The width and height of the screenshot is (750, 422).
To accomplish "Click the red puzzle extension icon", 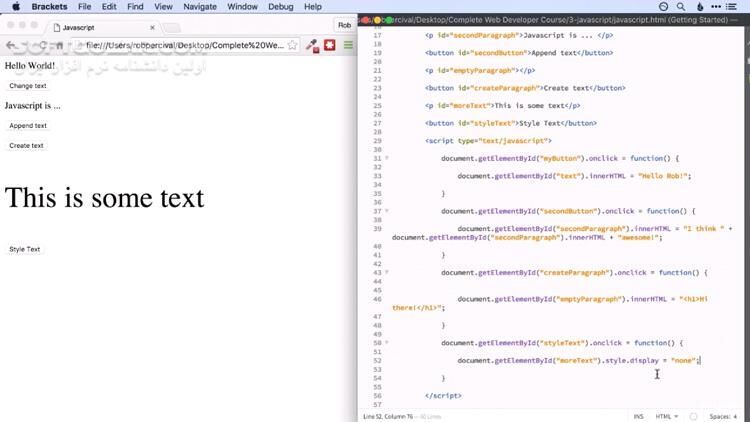I will (330, 45).
